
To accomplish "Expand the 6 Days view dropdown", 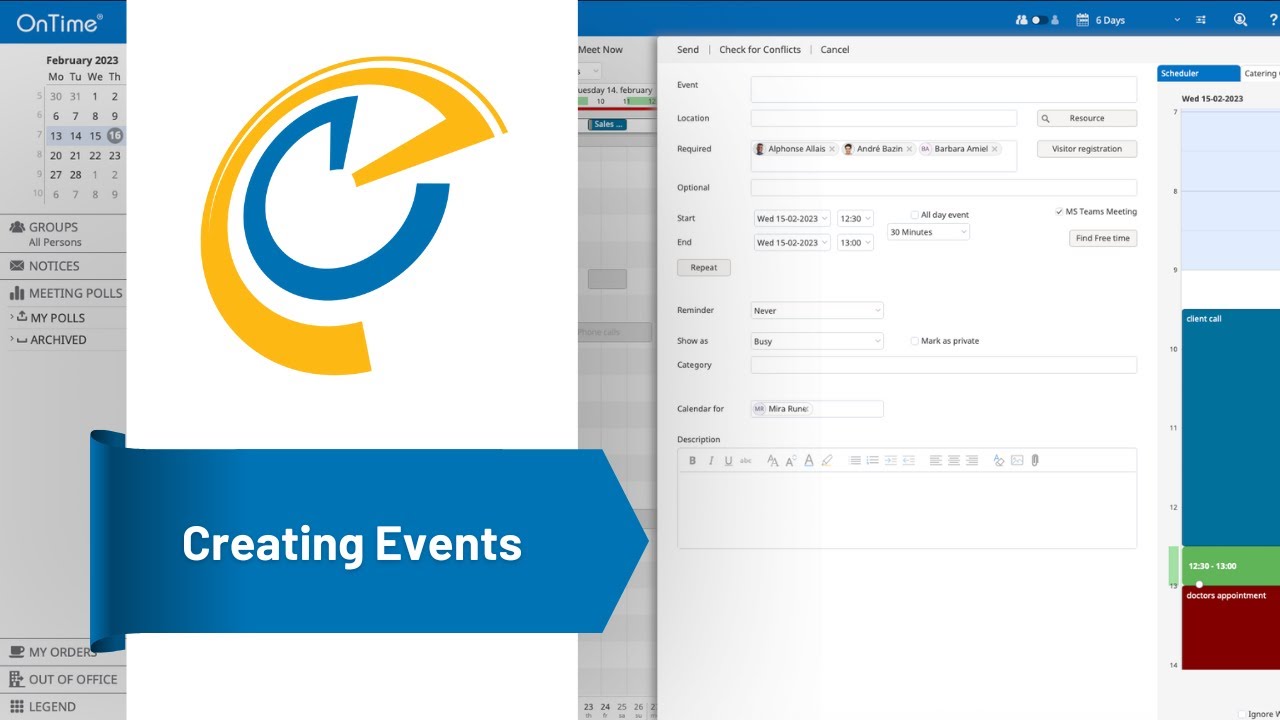I will [1177, 20].
